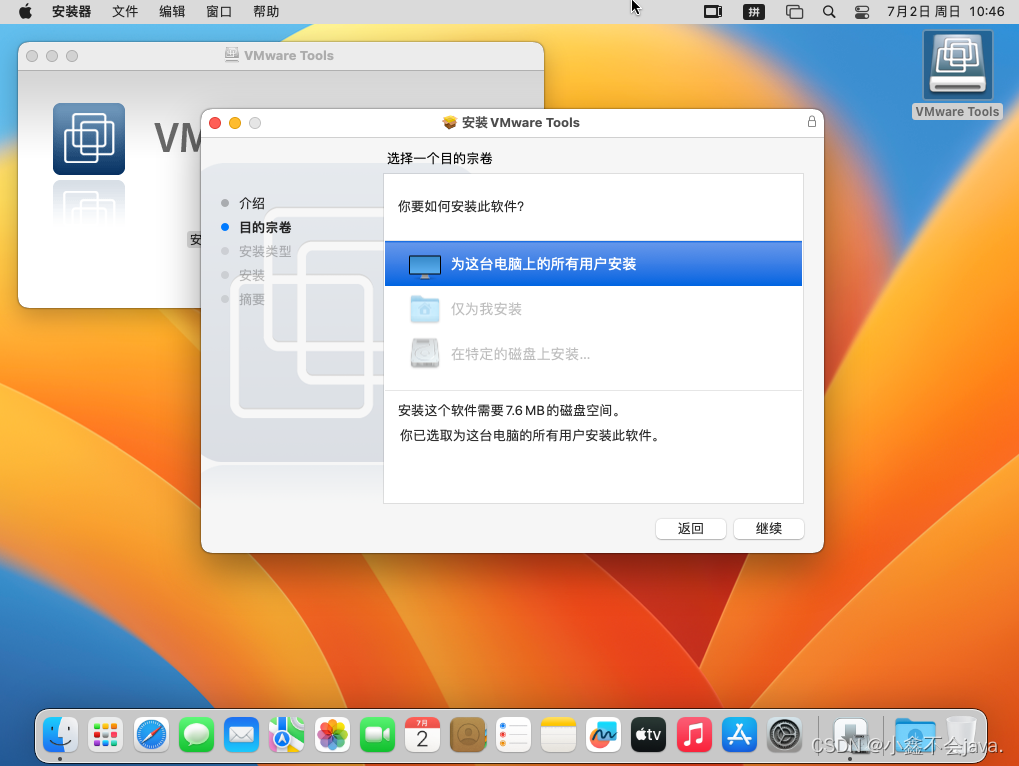Click the Apple menu icon
1019x766 pixels.
25,12
